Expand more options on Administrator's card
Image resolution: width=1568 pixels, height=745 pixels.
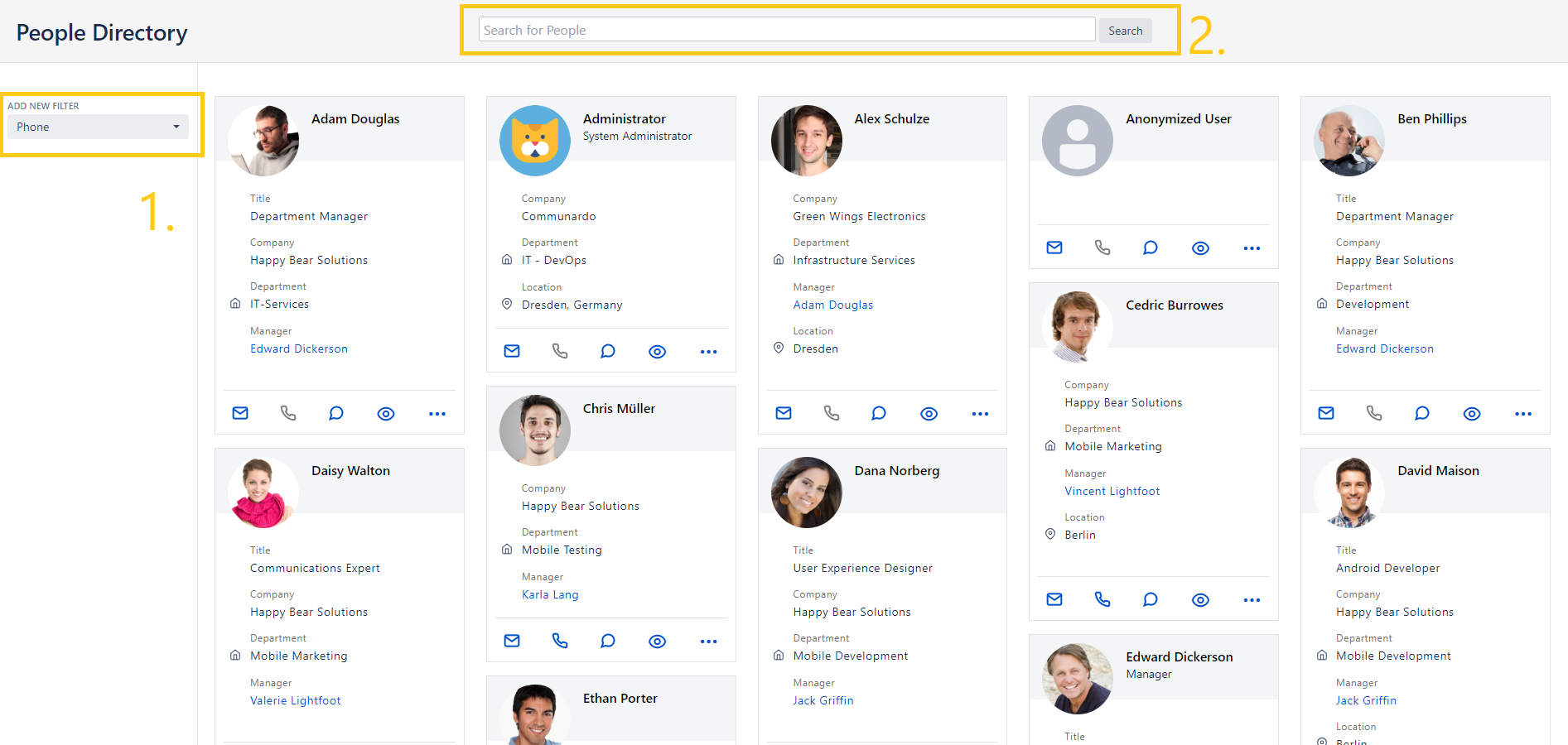[708, 351]
